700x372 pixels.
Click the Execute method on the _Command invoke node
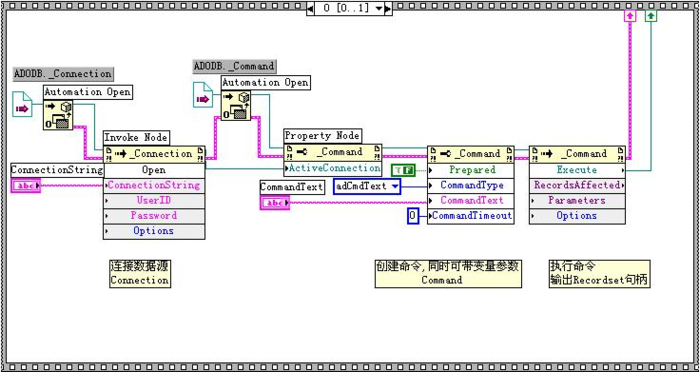pos(577,170)
